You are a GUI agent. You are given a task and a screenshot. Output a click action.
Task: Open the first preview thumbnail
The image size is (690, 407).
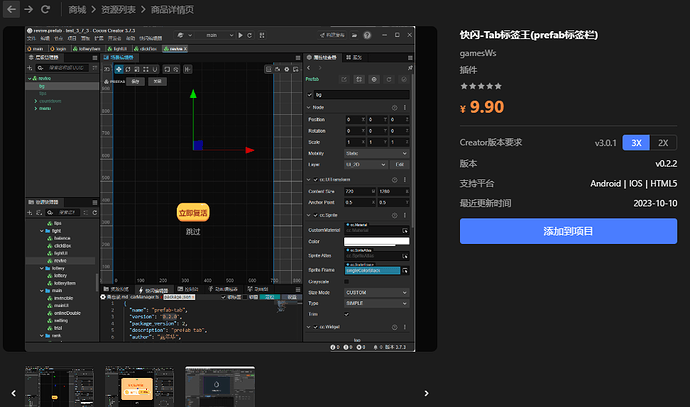[x=59, y=387]
